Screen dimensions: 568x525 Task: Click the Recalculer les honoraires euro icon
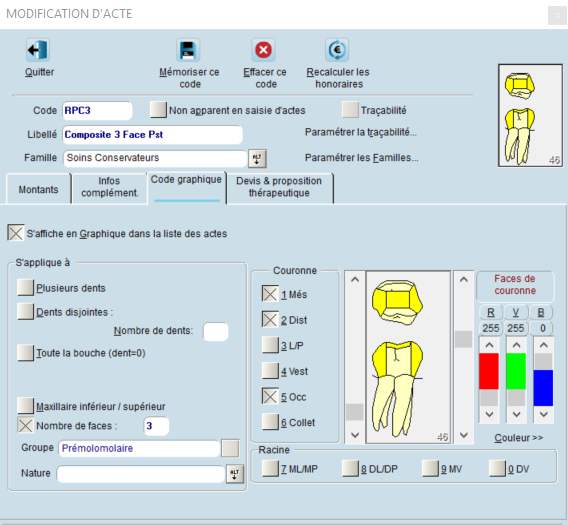337,50
